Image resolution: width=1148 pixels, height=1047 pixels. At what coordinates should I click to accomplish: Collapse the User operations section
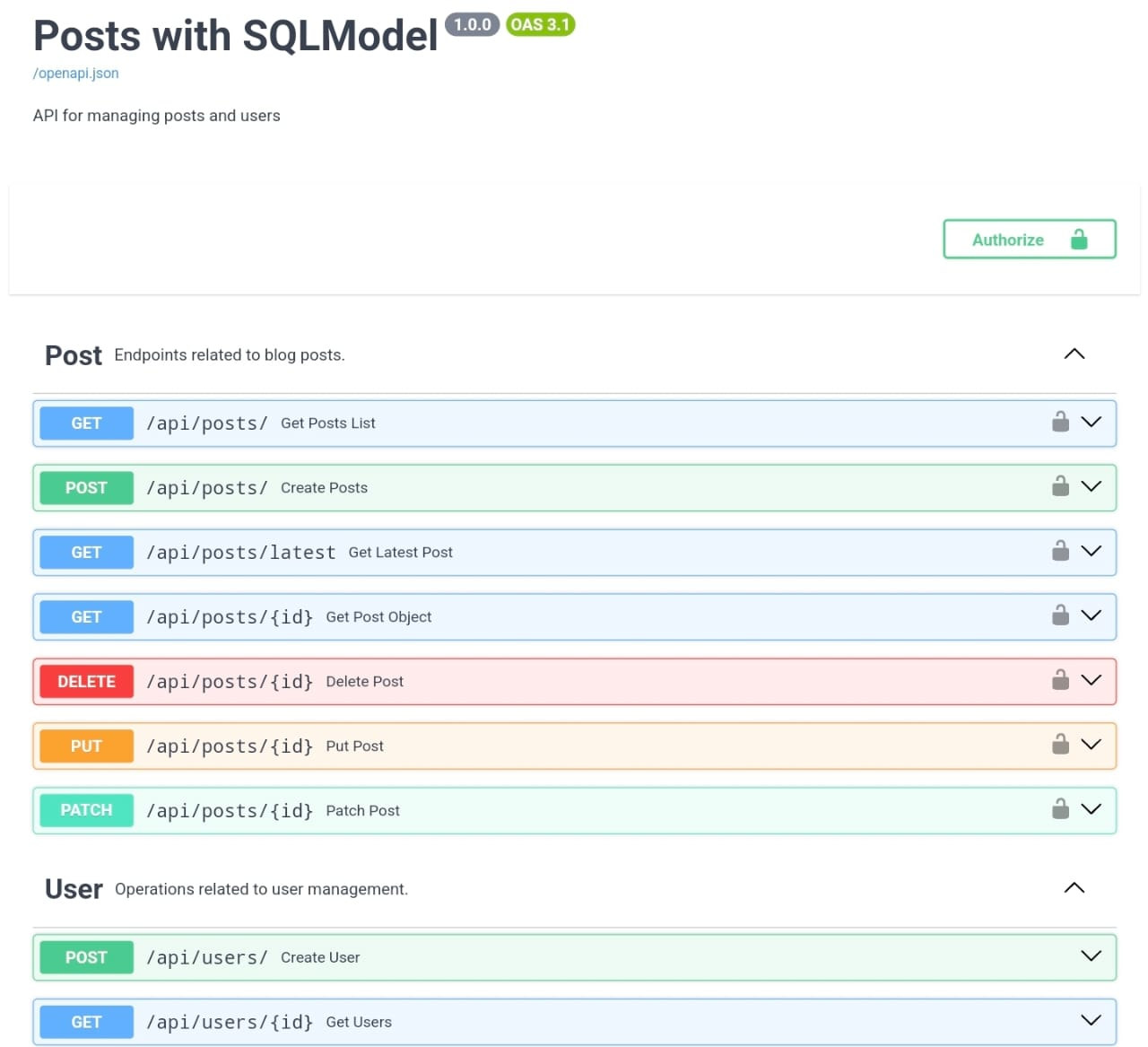click(x=1074, y=888)
